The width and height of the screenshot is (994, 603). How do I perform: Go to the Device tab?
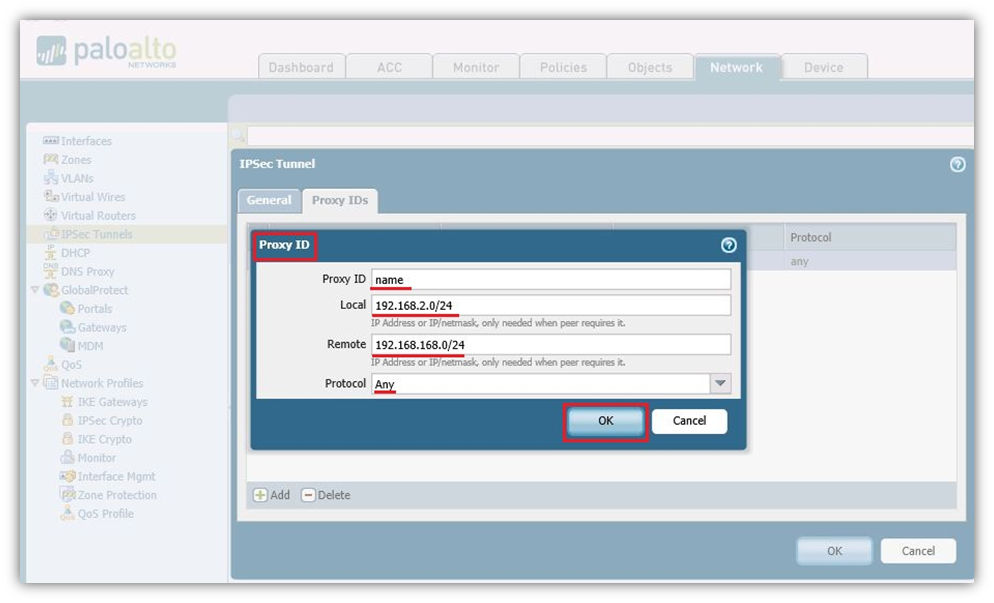[x=823, y=67]
